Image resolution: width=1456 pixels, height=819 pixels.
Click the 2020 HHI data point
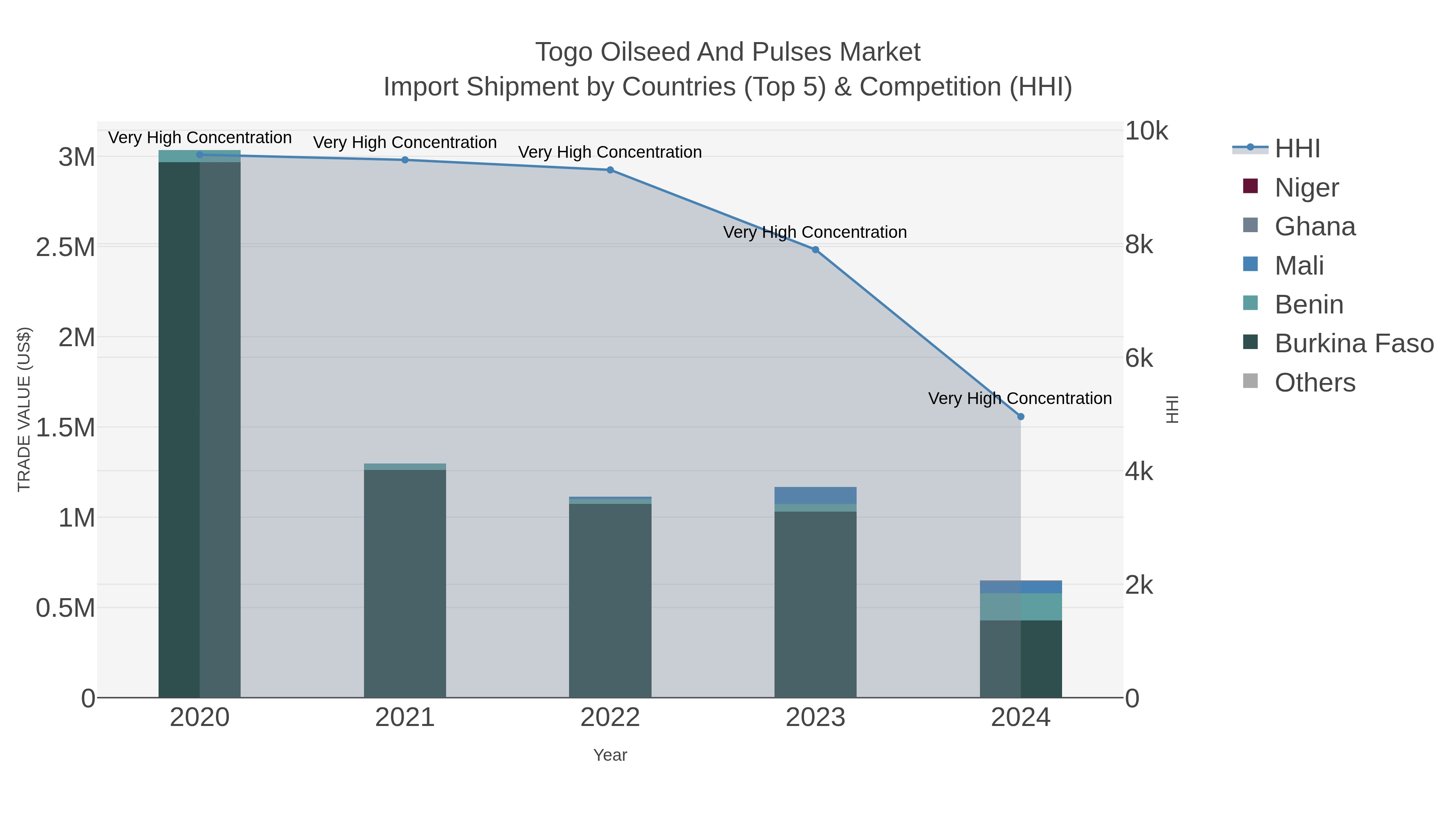click(199, 154)
